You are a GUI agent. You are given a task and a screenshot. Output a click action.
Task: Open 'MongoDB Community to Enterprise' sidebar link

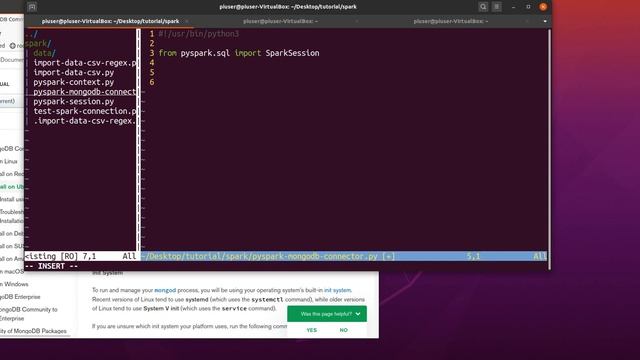pos(29,314)
